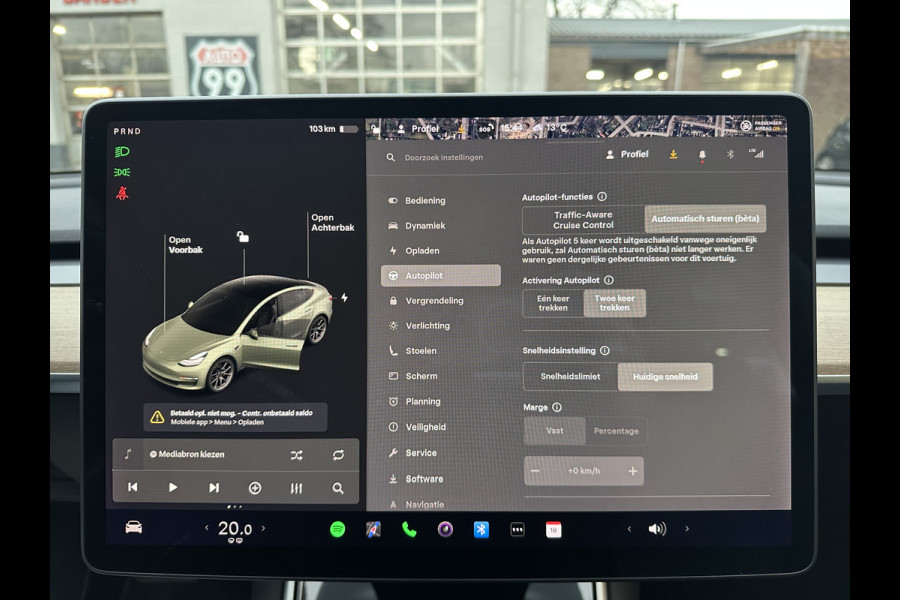Switch Marge setting to Percentage
Screen dimensions: 900x600
point(615,431)
